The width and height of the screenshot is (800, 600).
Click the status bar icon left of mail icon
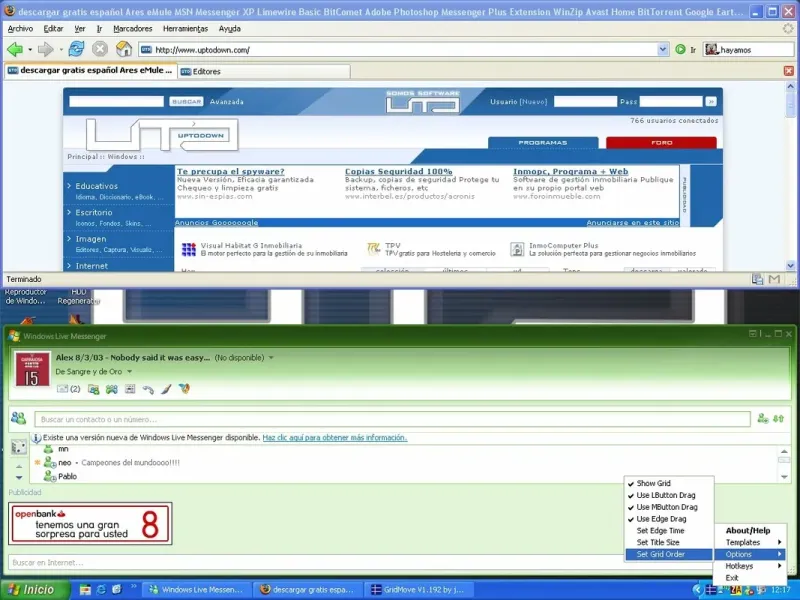click(x=758, y=279)
